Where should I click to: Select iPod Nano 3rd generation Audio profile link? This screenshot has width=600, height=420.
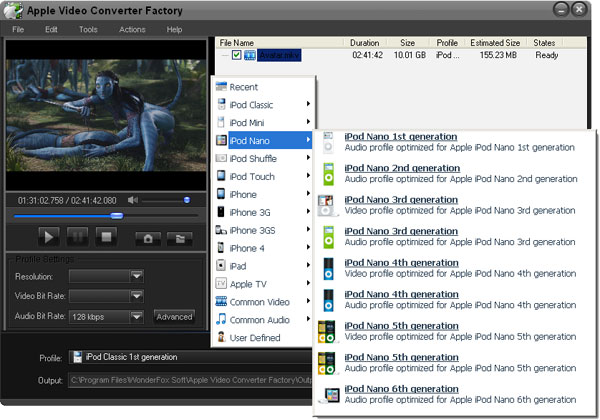401,231
